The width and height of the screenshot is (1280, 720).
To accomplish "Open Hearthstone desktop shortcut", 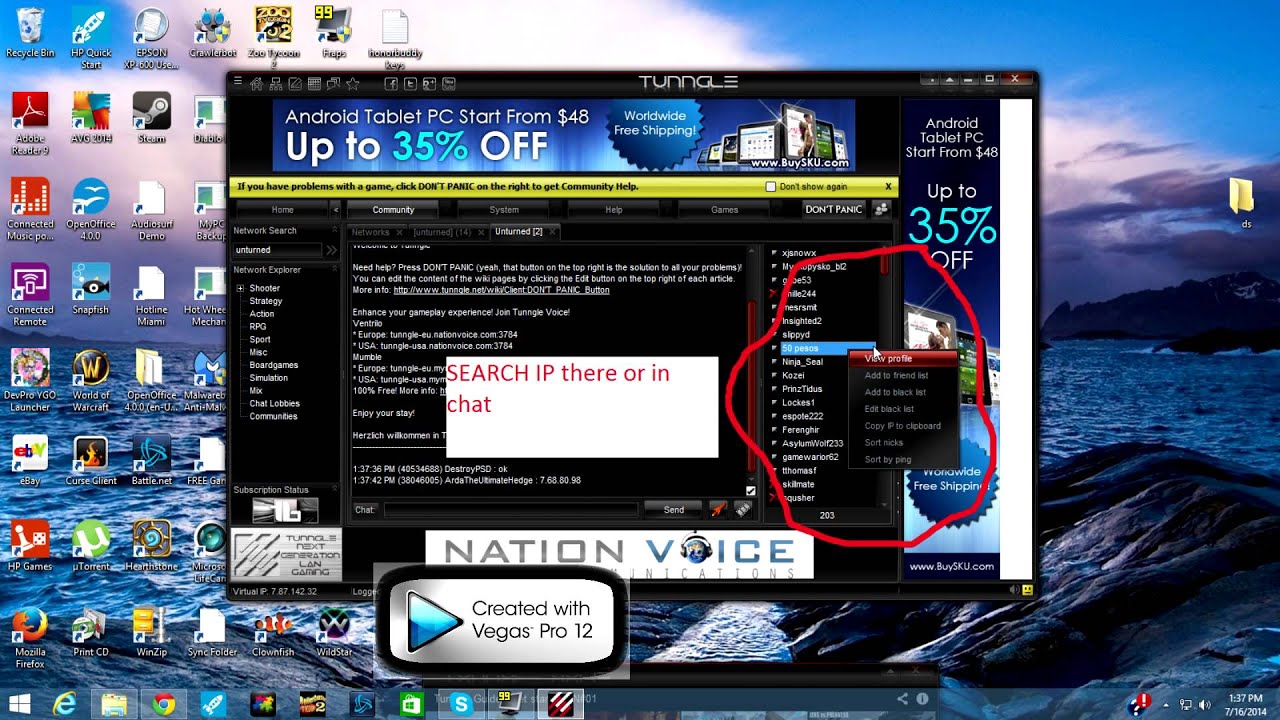I will coord(151,545).
